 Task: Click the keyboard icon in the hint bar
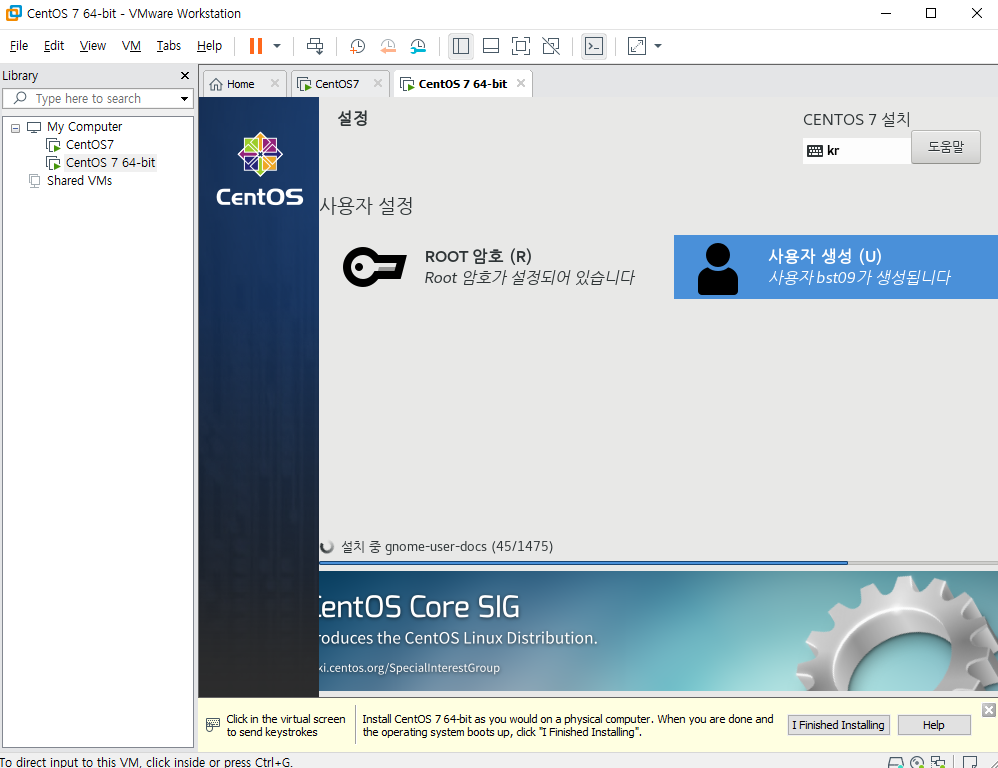[213, 725]
